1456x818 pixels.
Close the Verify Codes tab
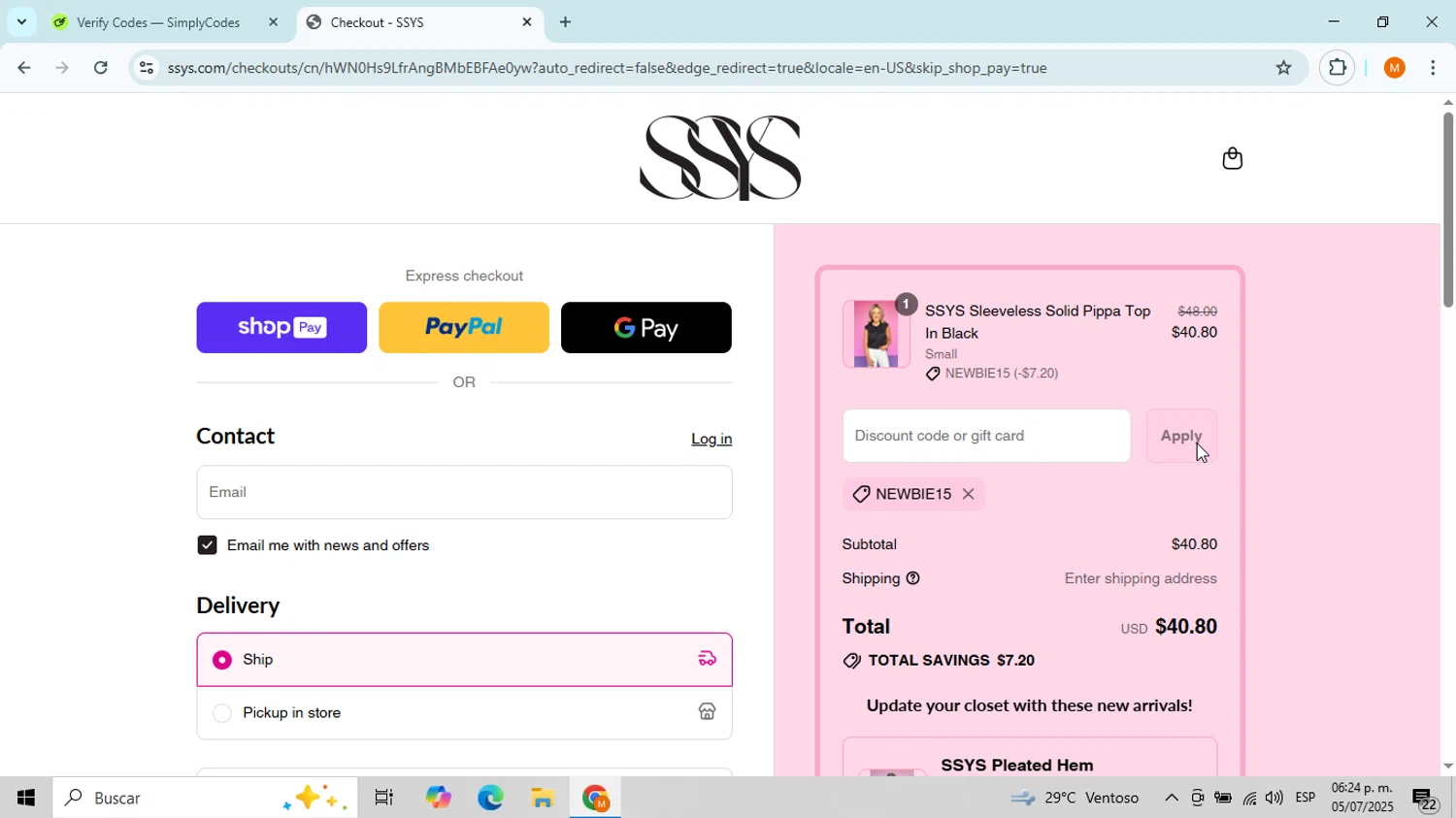tap(273, 21)
